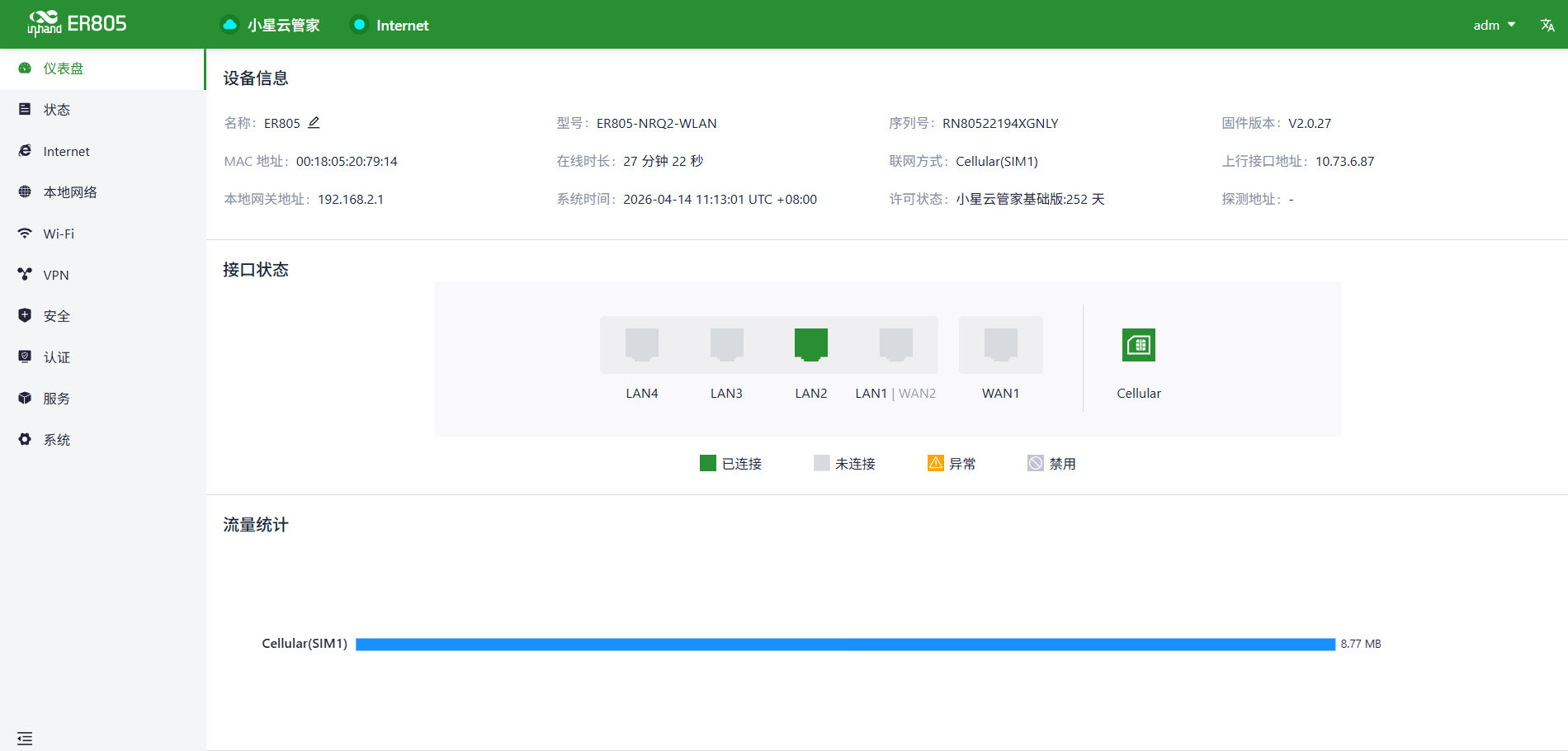
Task: Click the 8.77 MB traffic value
Action: coord(1361,645)
